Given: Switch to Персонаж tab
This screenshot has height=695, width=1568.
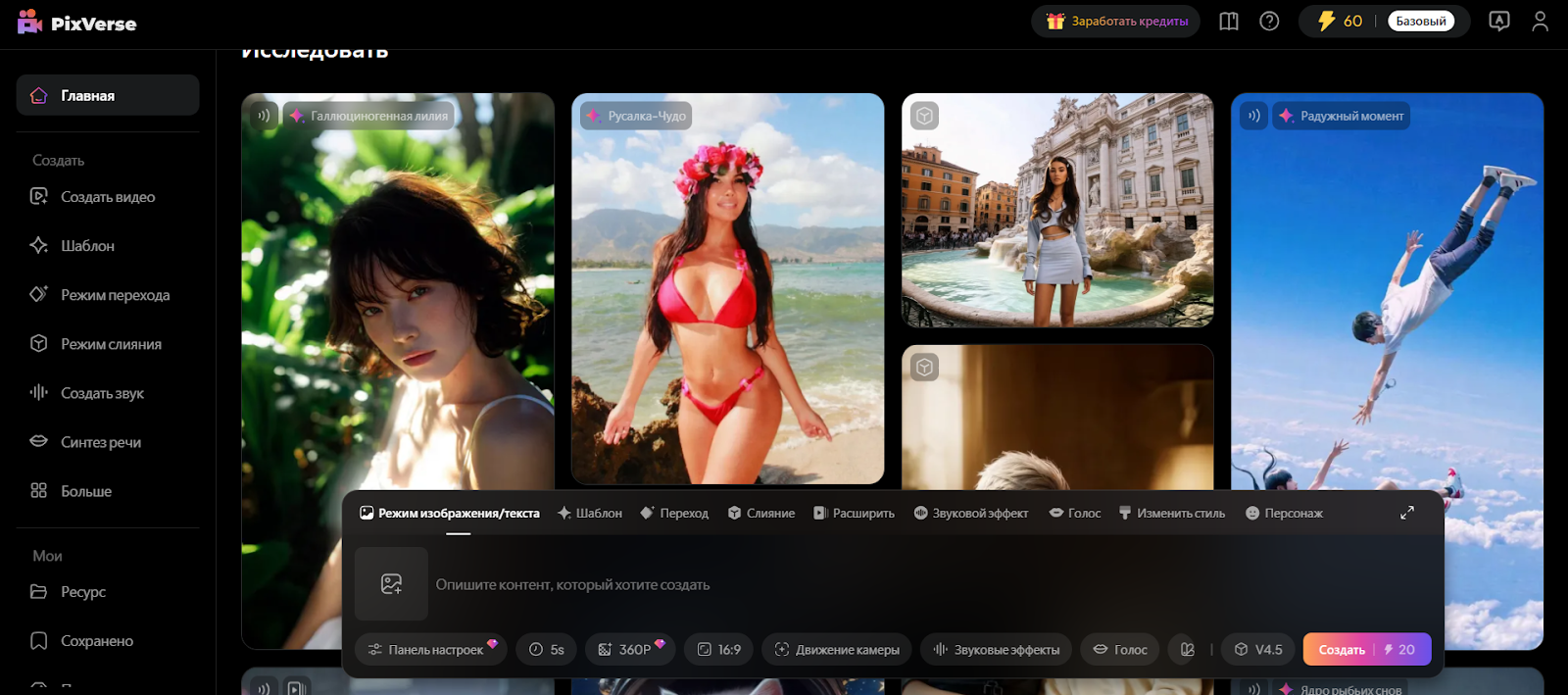Looking at the screenshot, I should coord(1284,513).
